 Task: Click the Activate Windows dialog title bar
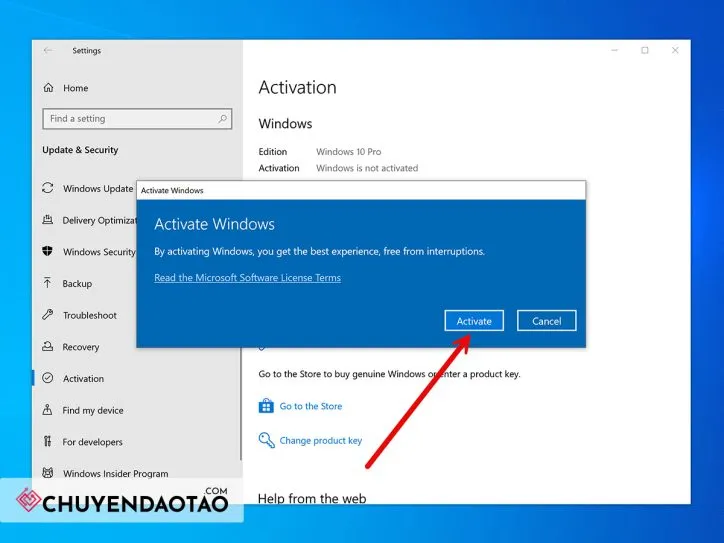pyautogui.click(x=361, y=190)
